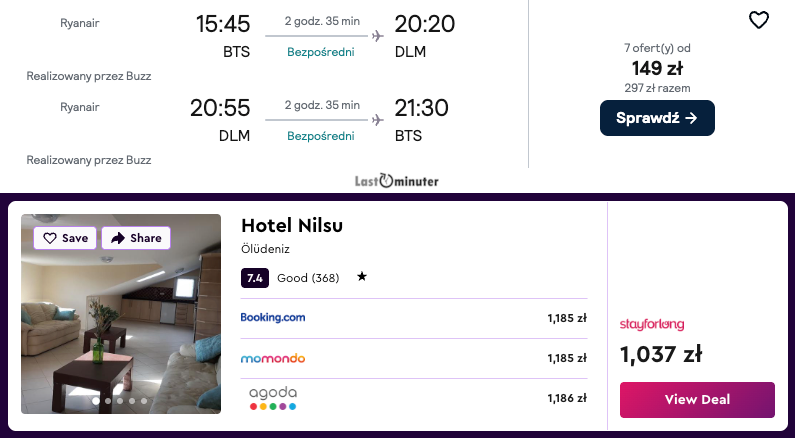Click the Sprawdź button
Viewport: 795px width, 438px height.
(657, 118)
